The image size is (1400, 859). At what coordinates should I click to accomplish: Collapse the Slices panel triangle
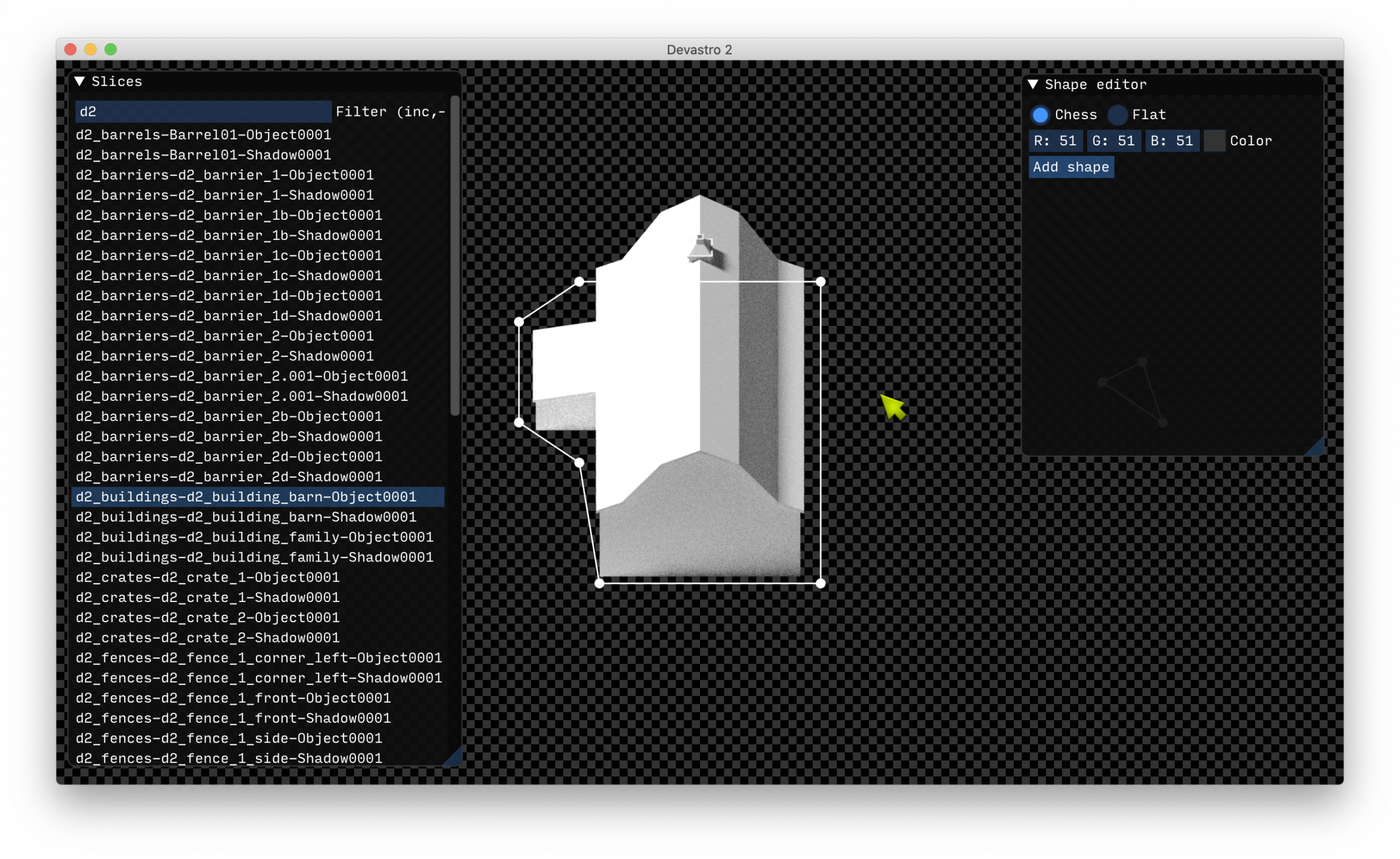[79, 82]
